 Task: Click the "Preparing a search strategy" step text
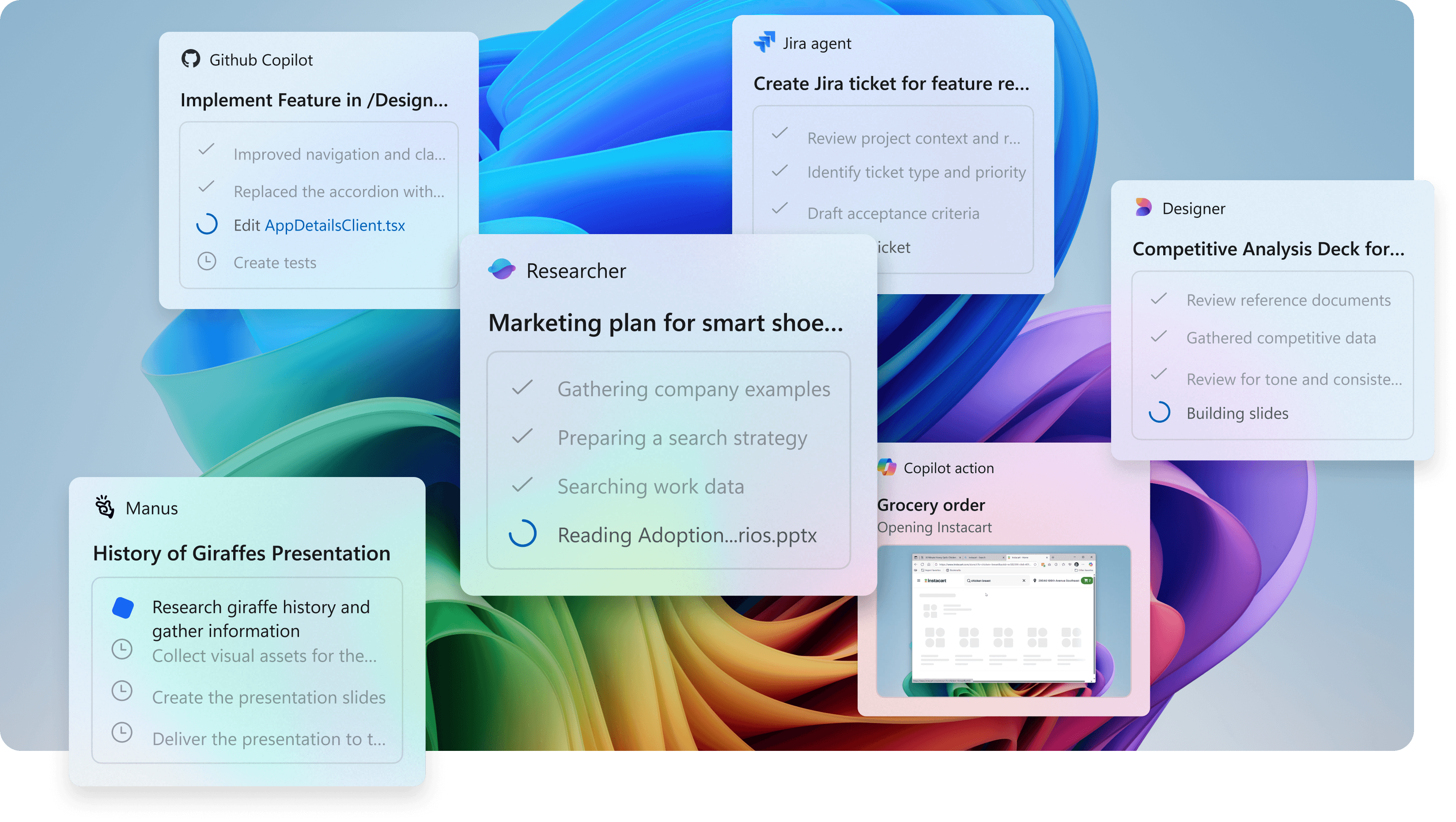click(x=683, y=438)
